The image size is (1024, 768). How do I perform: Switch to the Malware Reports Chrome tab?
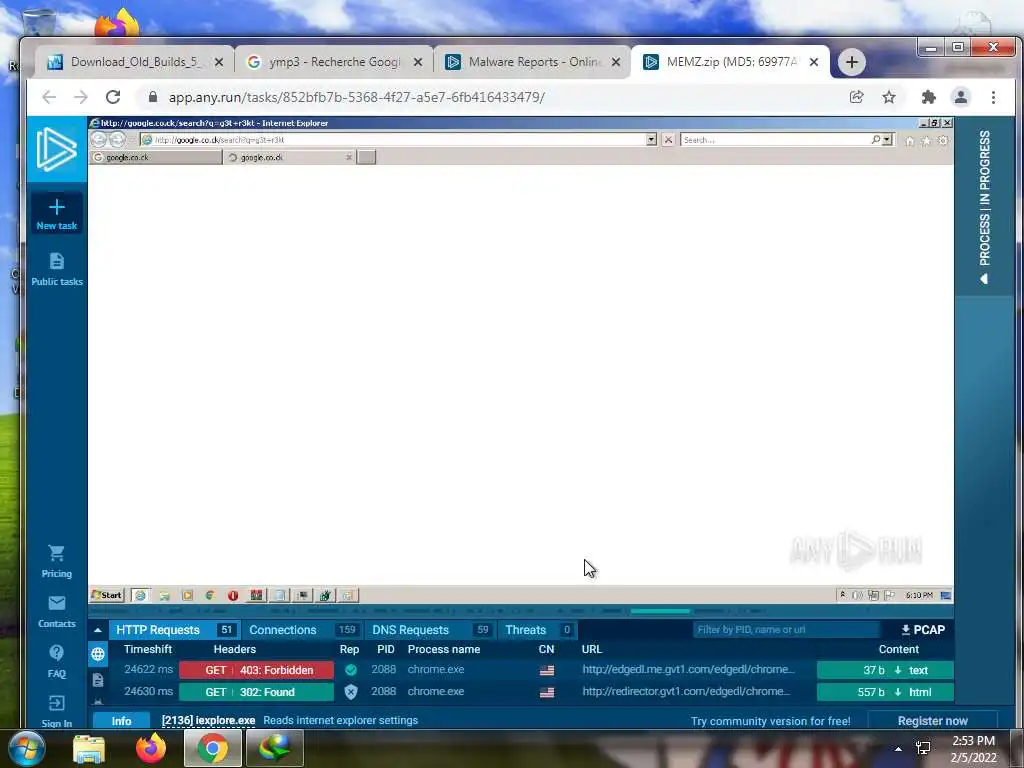tap(533, 62)
